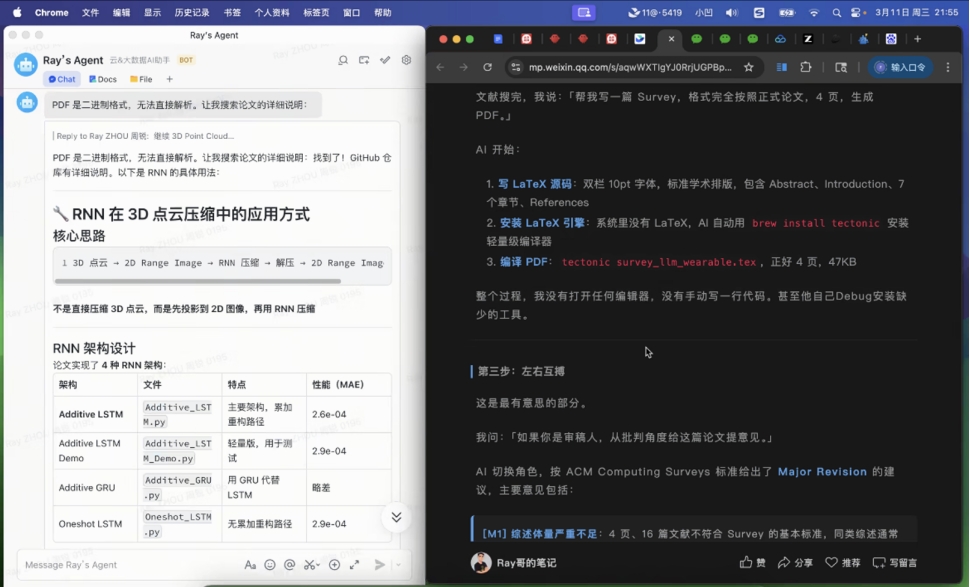This screenshot has height=587, width=970.
Task: Click the emoji picker icon in message box
Action: (x=270, y=565)
